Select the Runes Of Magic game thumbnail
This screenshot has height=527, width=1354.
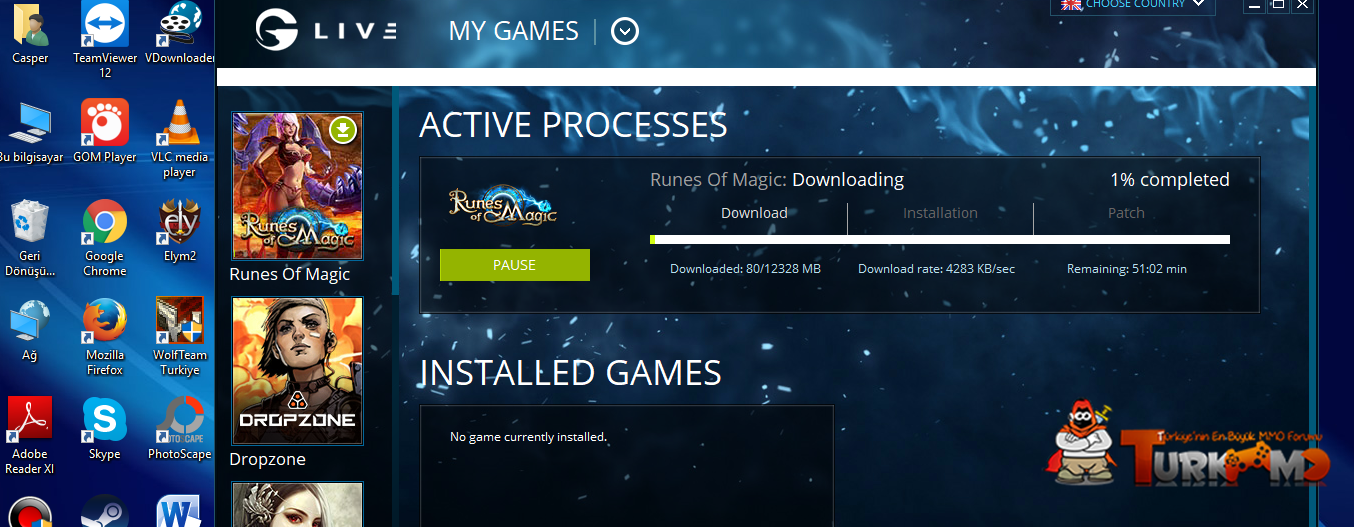(298, 186)
